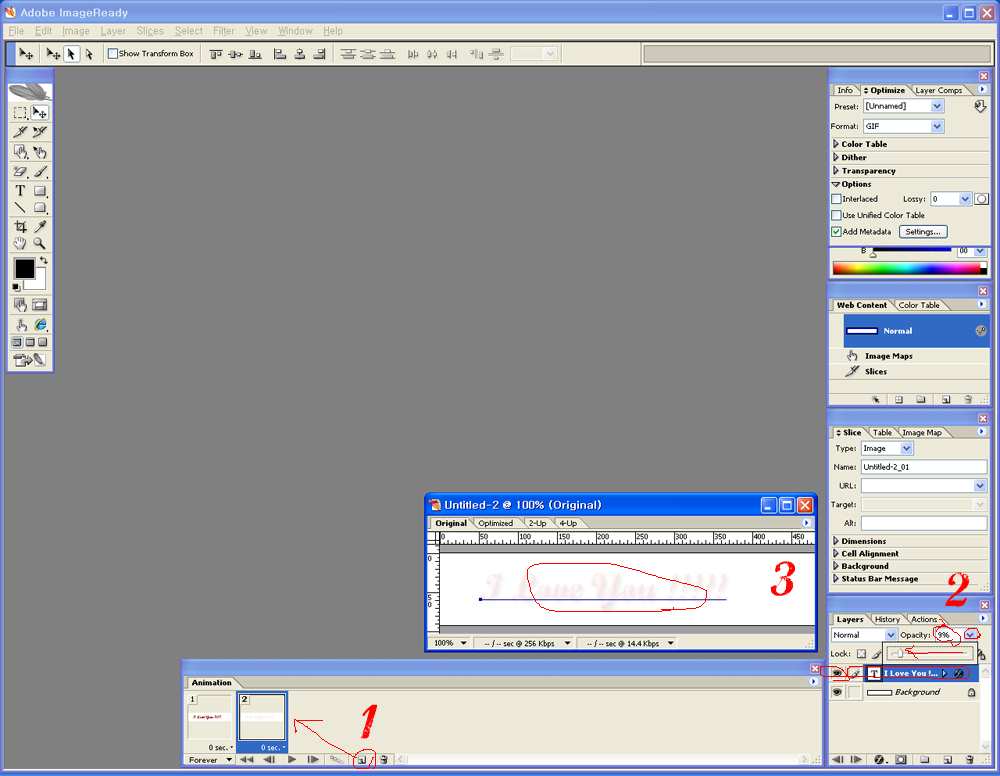Open the slice Type dropdown
Image resolution: width=1000 pixels, height=776 pixels.
(906, 449)
